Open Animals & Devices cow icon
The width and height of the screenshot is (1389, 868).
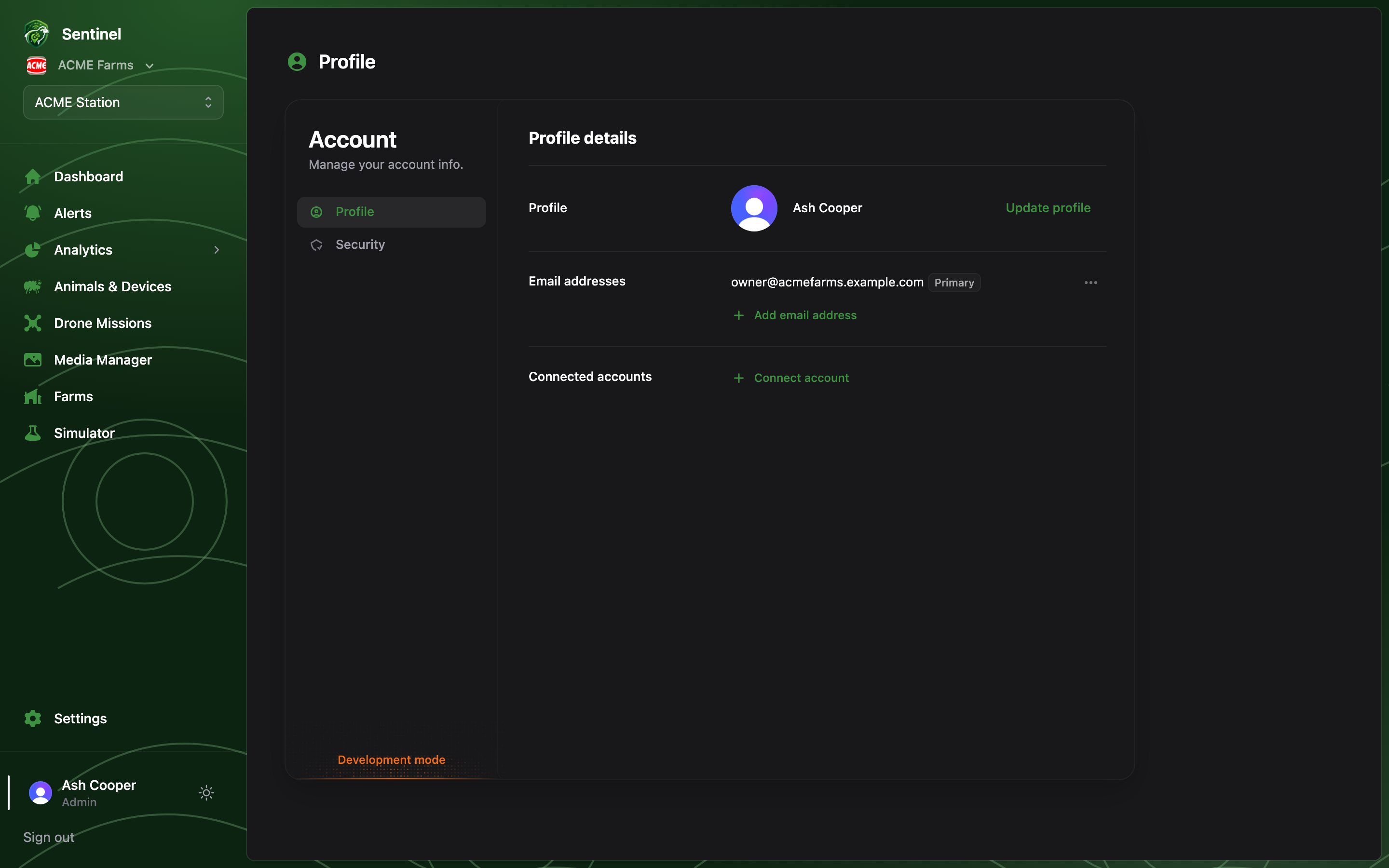33,286
